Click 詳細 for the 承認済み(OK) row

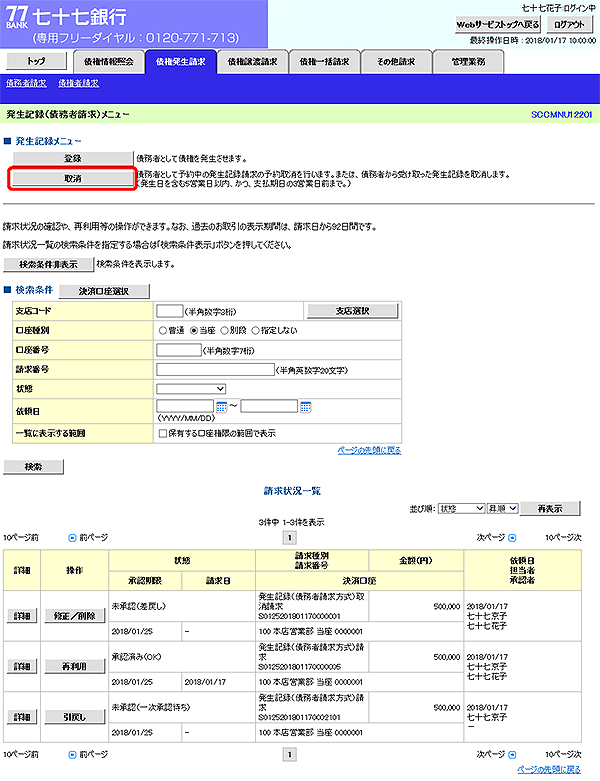click(22, 666)
